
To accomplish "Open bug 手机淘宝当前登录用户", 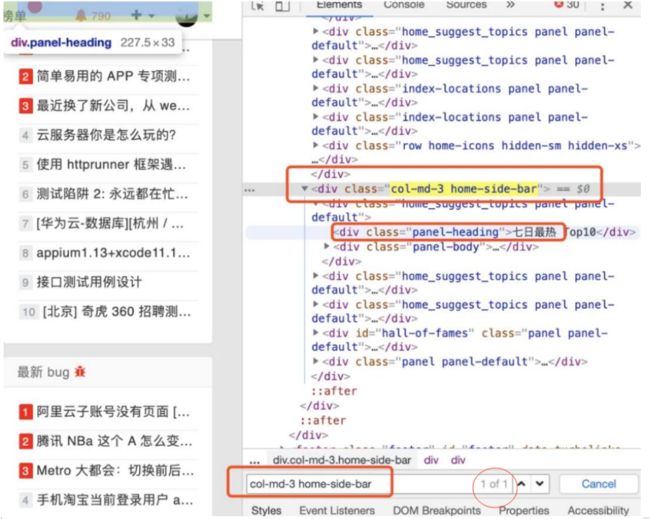I will pos(115,500).
